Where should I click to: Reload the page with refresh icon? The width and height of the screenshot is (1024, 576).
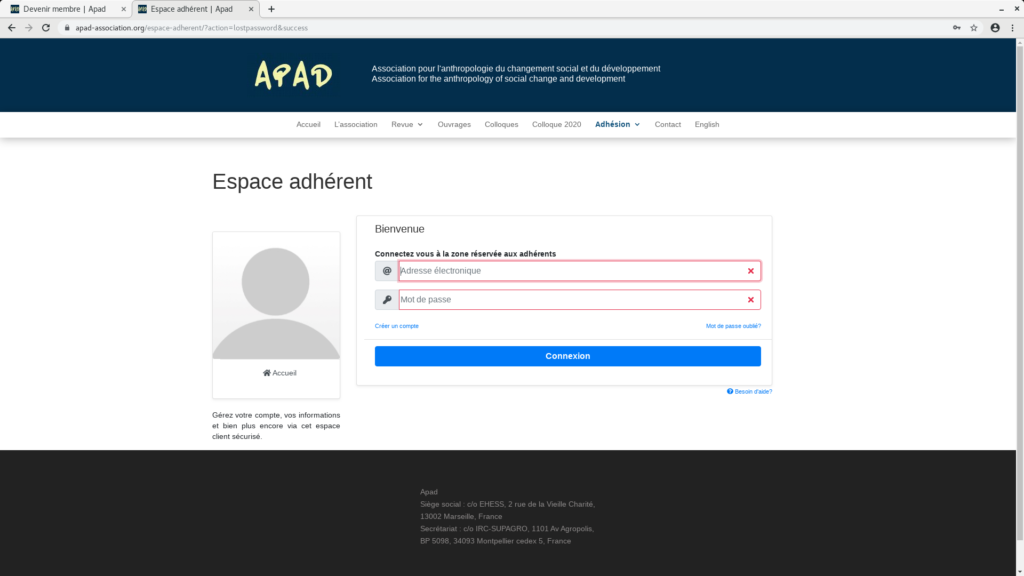click(46, 28)
